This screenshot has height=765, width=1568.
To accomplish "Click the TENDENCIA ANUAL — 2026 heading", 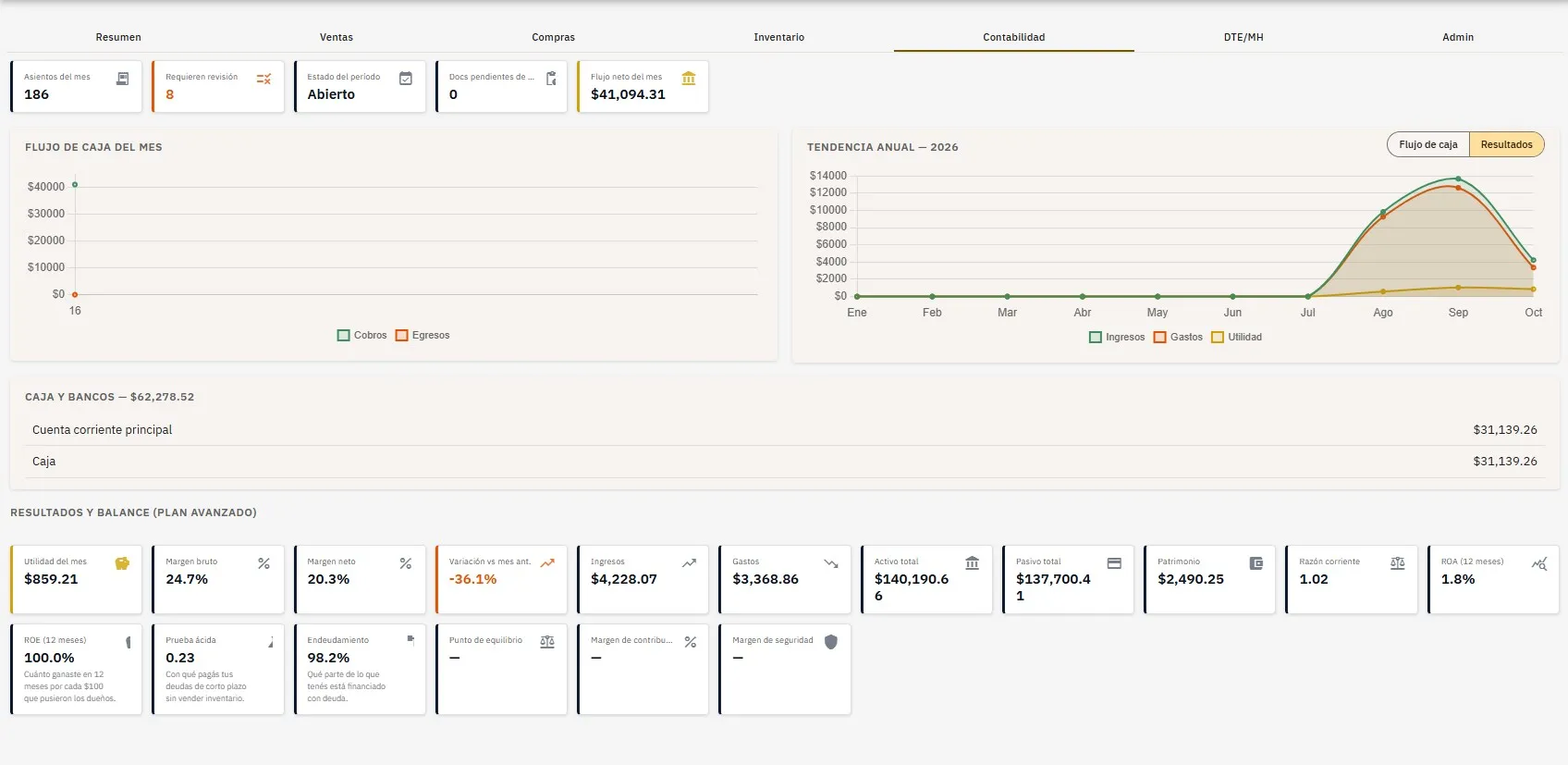I will pyautogui.click(x=882, y=147).
